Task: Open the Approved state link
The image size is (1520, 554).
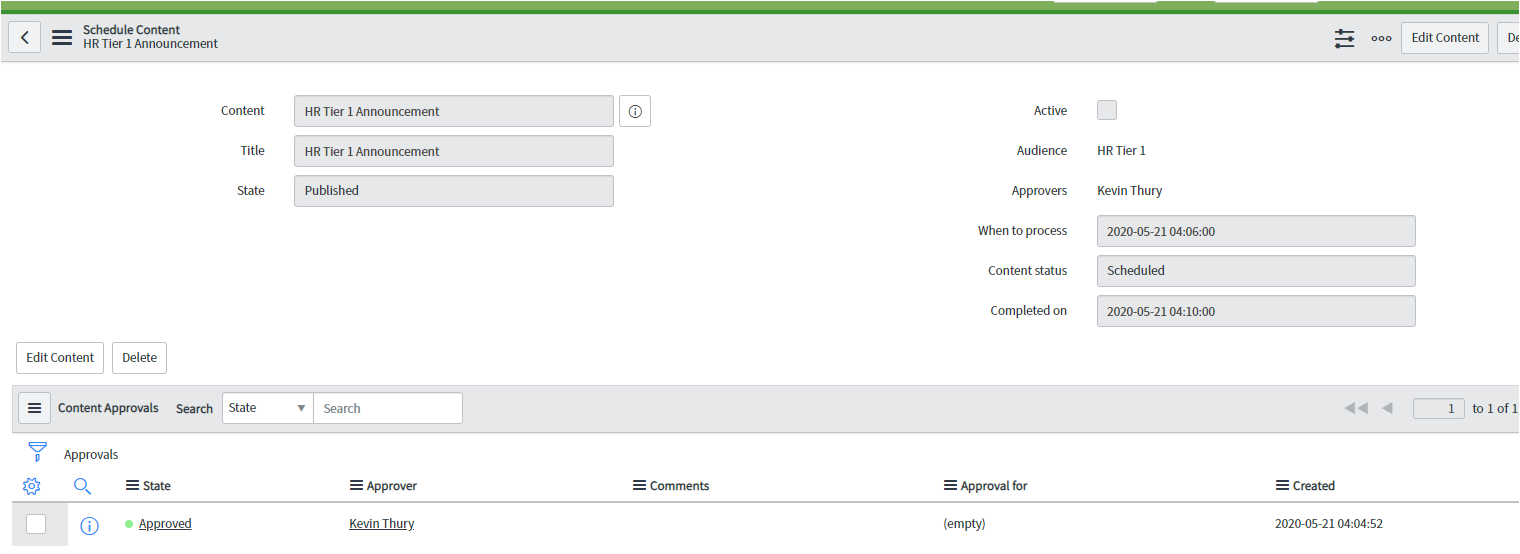Action: click(x=165, y=524)
